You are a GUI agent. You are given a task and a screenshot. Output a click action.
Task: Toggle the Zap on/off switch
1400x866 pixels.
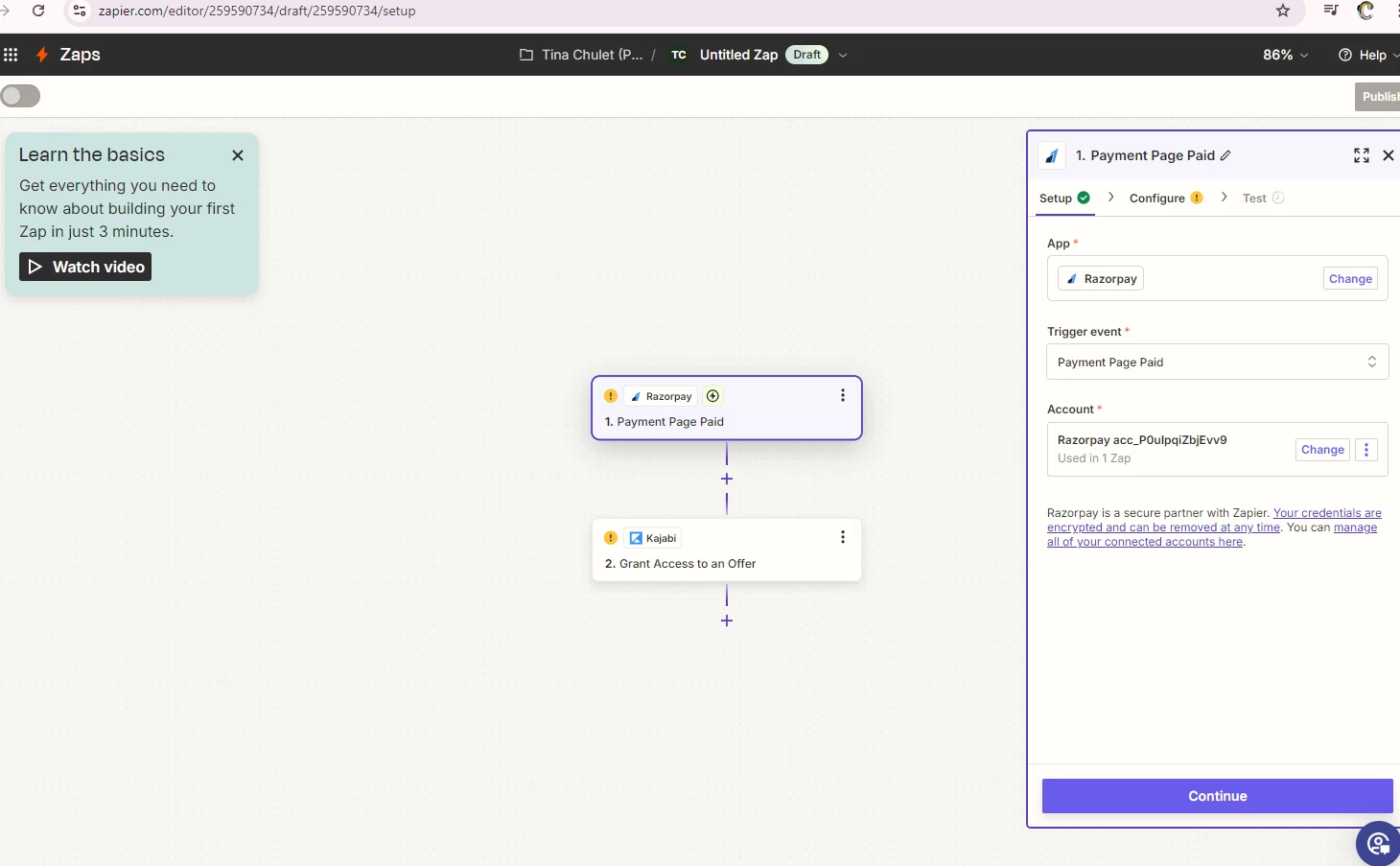pyautogui.click(x=20, y=96)
